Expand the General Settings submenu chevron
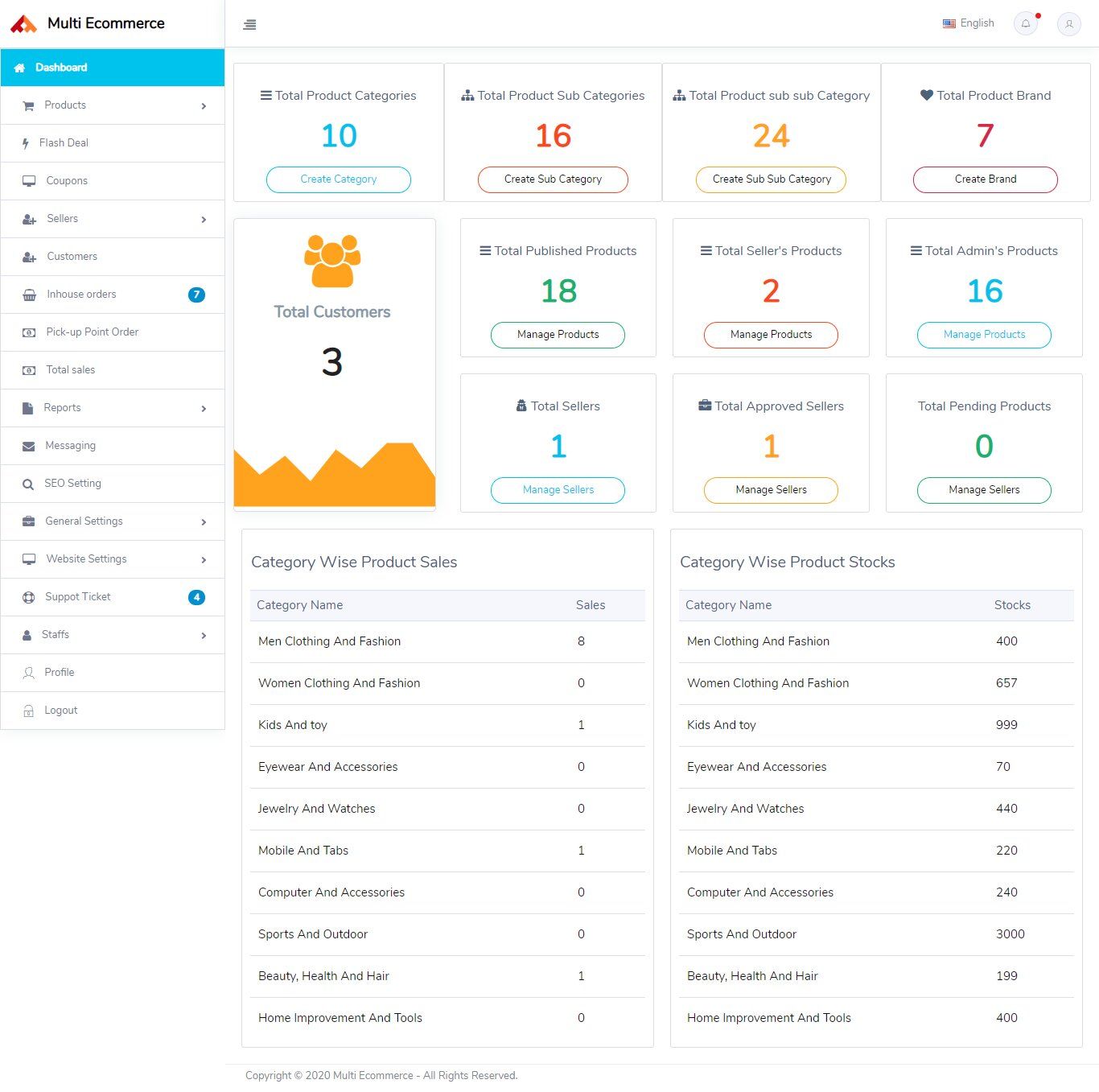The height and width of the screenshot is (1092, 1099). point(204,522)
